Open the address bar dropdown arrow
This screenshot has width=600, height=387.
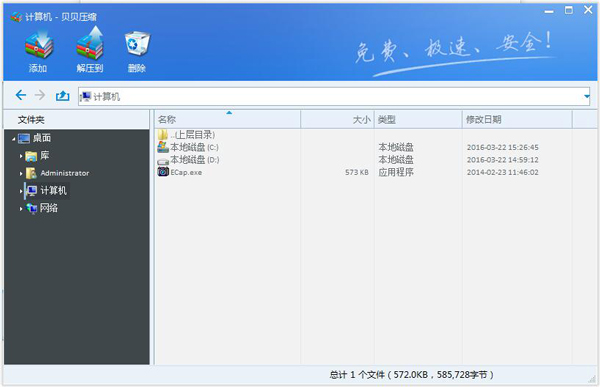pos(587,96)
